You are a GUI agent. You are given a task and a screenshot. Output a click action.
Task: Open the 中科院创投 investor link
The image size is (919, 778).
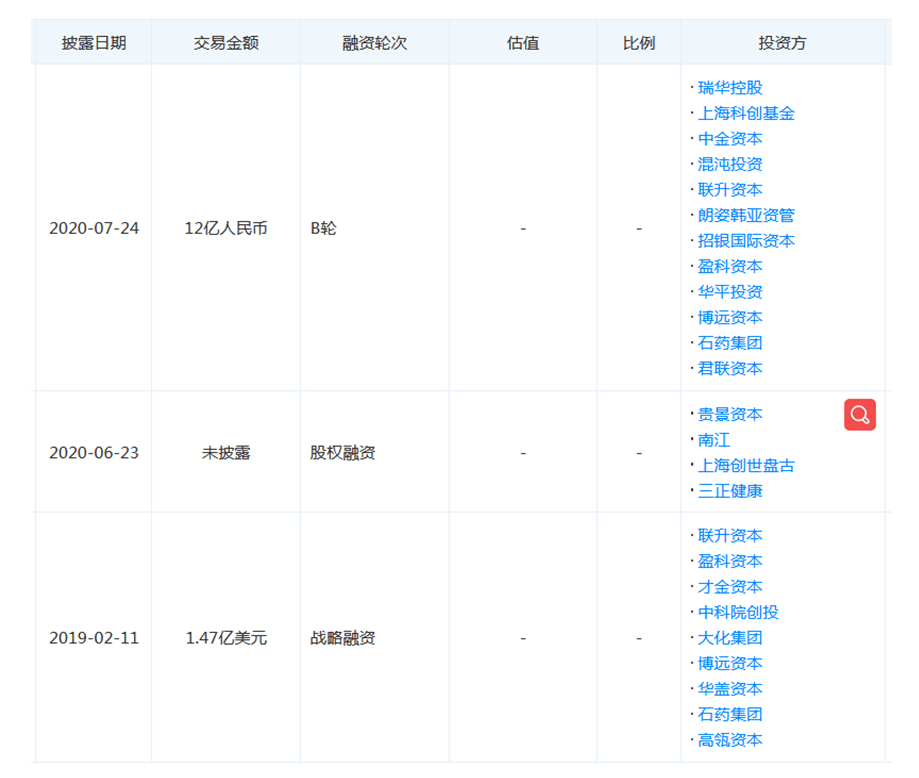pyautogui.click(x=738, y=612)
